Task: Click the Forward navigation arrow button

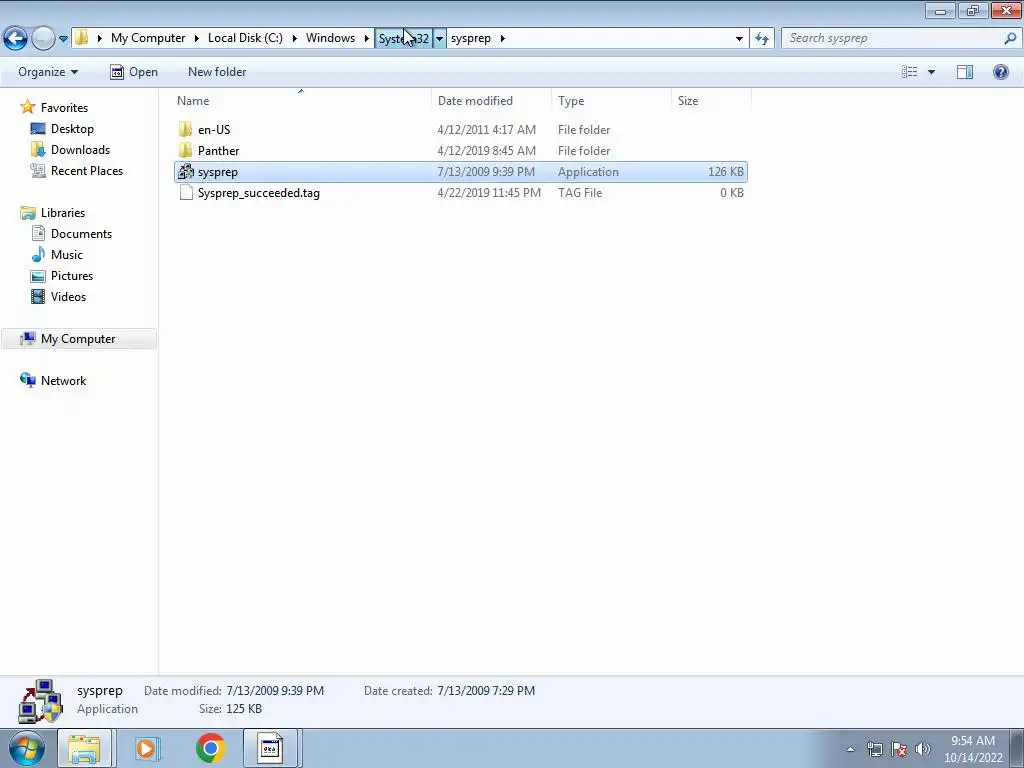Action: pos(43,38)
